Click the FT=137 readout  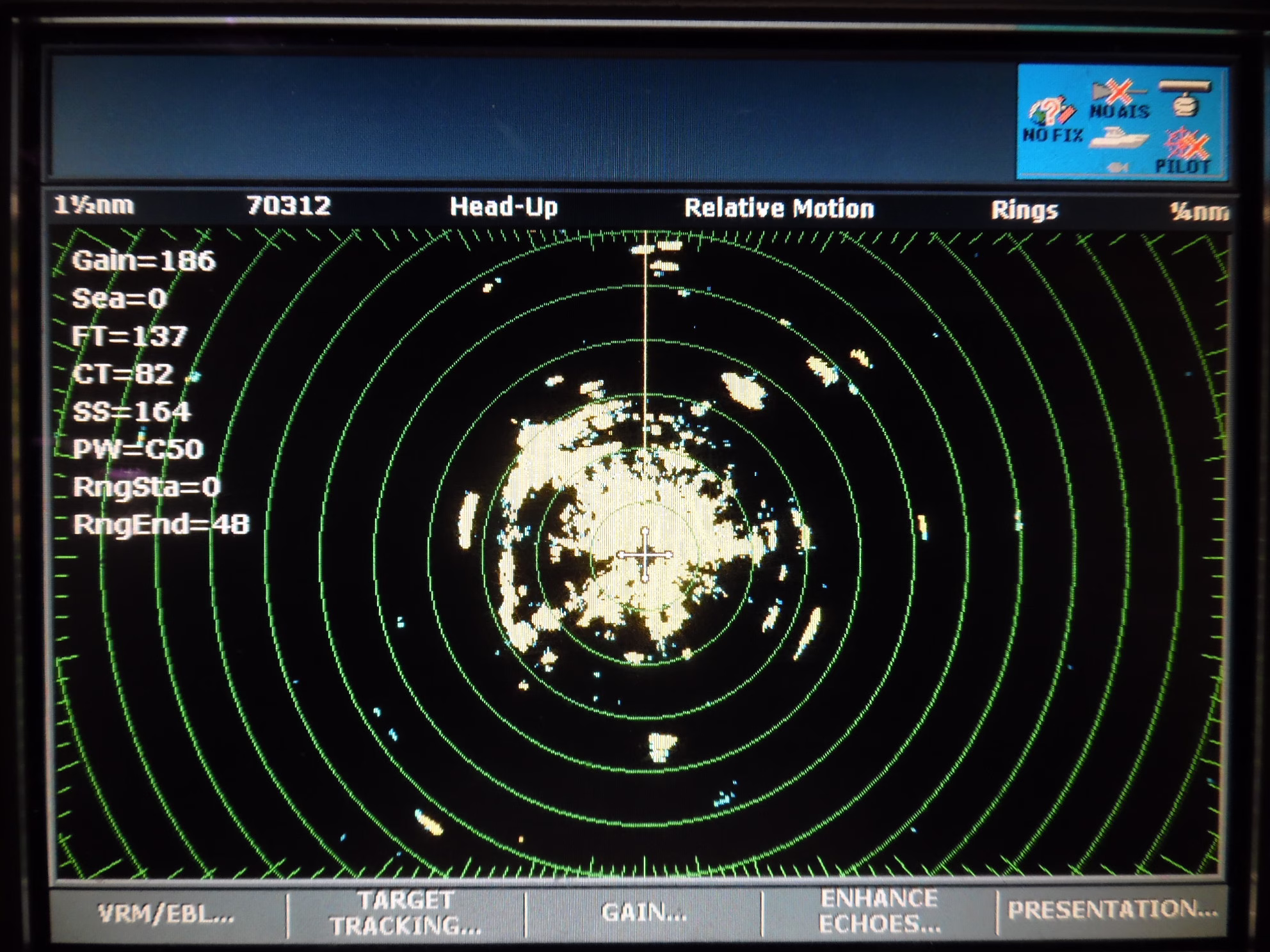tap(130, 337)
